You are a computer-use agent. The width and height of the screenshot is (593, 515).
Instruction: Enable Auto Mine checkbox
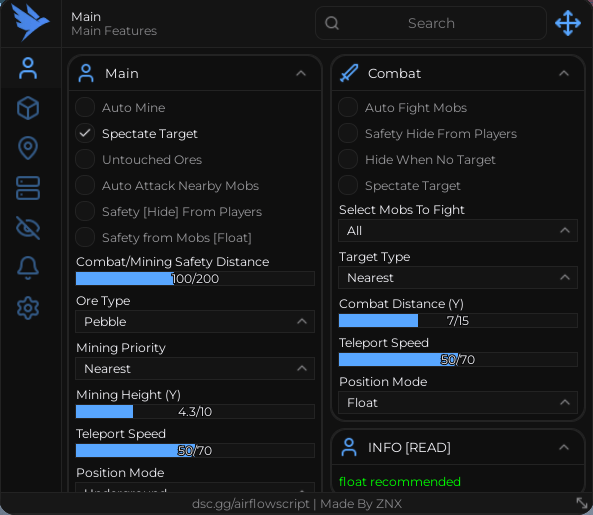pos(85,107)
